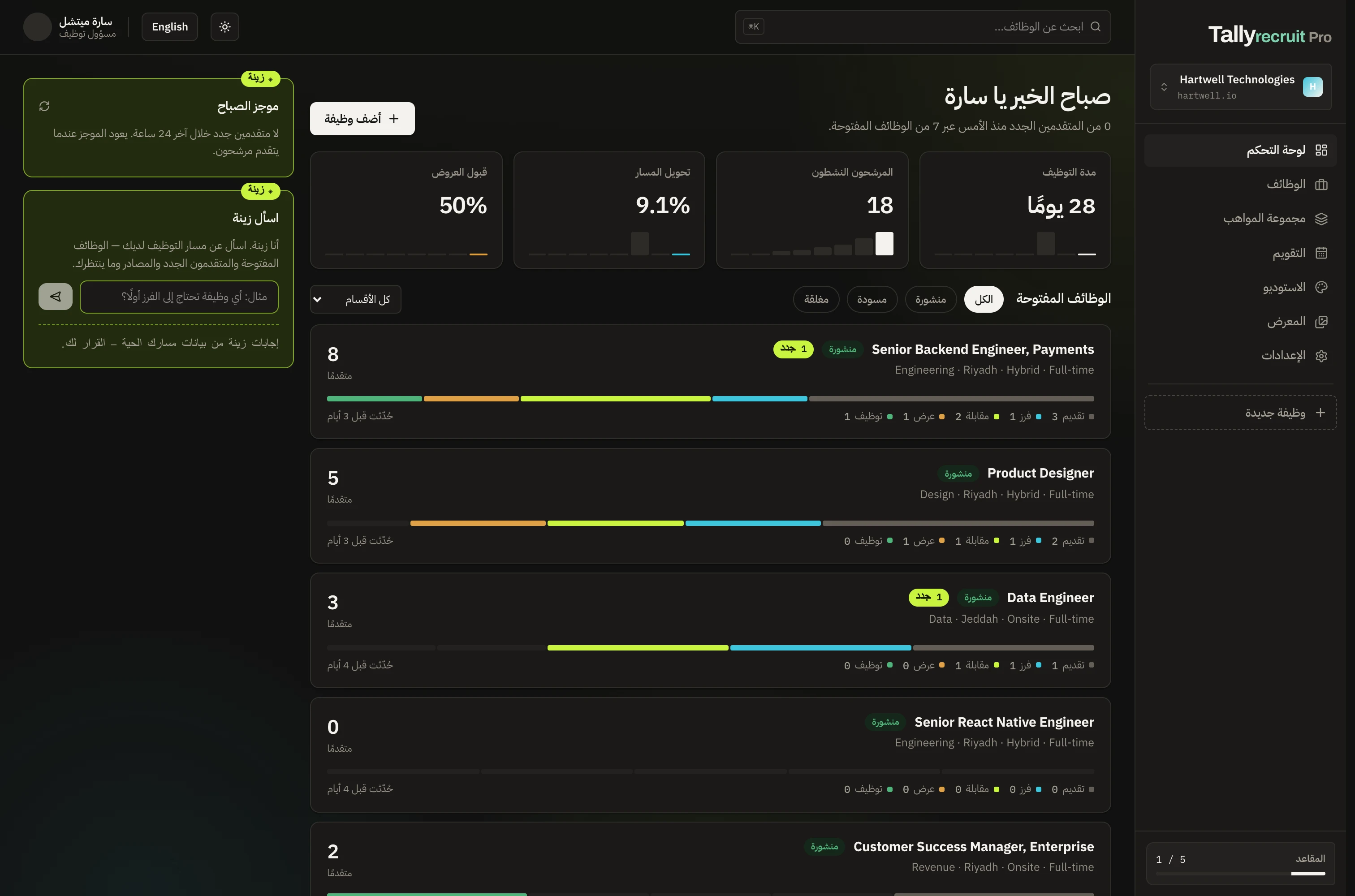Click the offer acceptance 50% card
Image resolution: width=1355 pixels, height=896 pixels.
(x=406, y=210)
